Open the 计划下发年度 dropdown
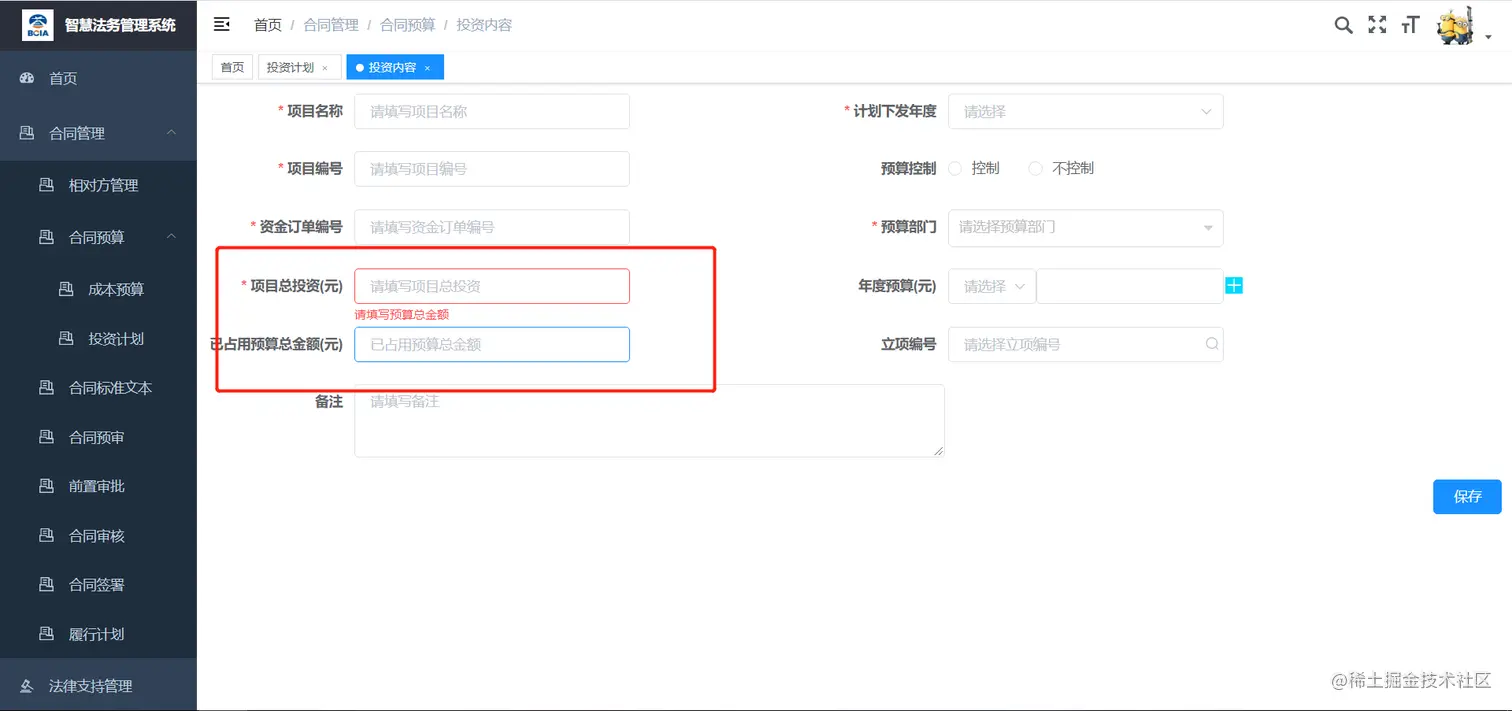 click(x=1086, y=112)
